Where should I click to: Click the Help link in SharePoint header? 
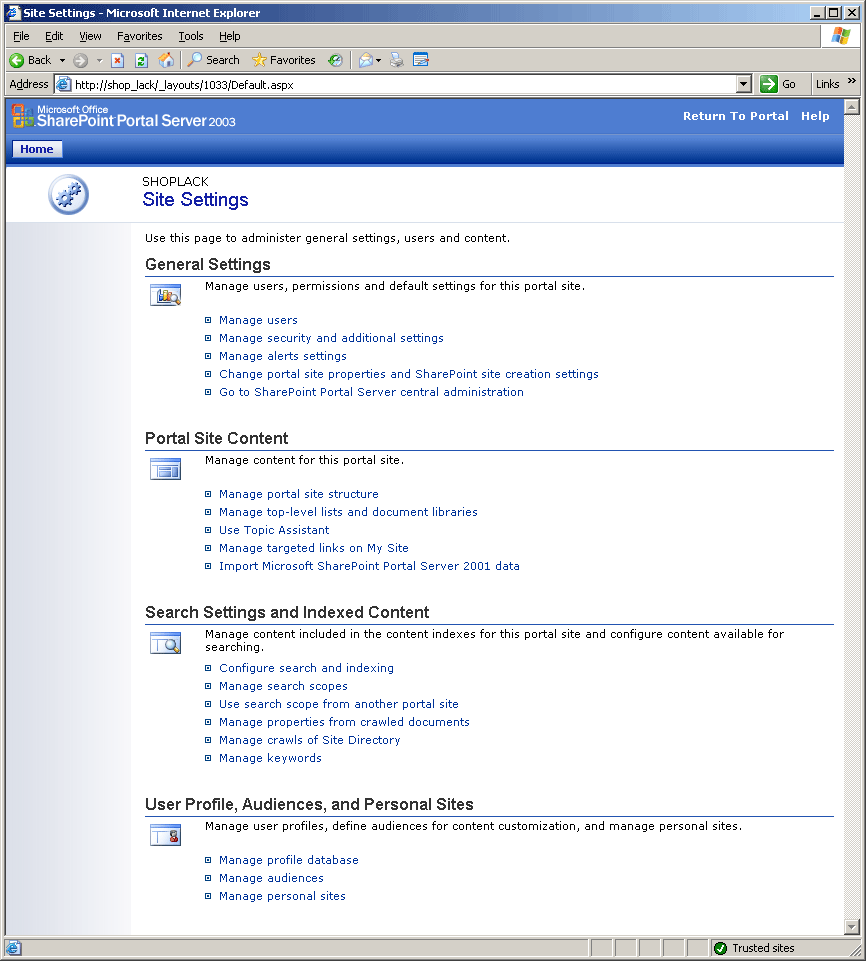[x=815, y=116]
